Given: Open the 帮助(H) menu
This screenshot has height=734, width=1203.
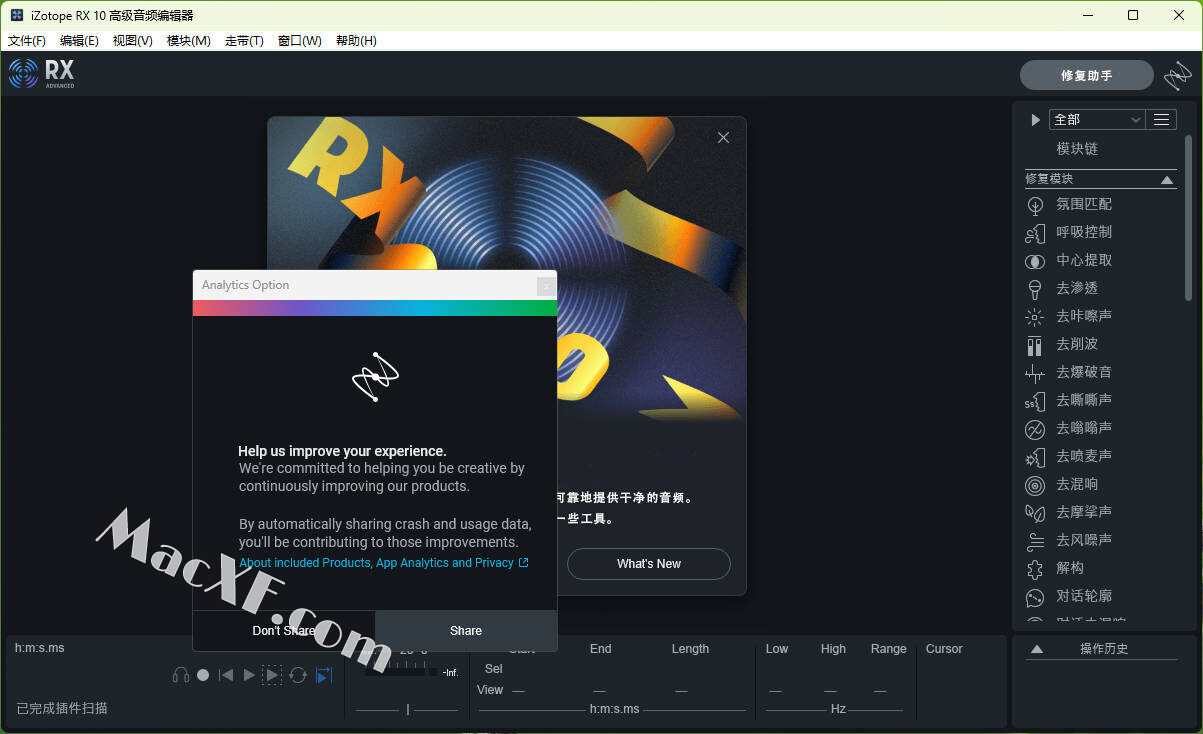Looking at the screenshot, I should pyautogui.click(x=356, y=41).
